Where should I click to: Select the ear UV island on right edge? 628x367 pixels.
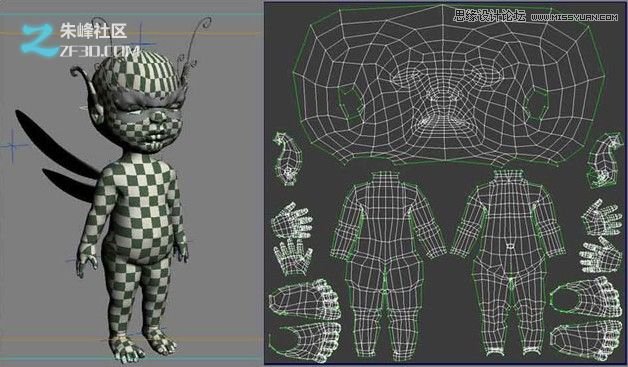click(605, 160)
